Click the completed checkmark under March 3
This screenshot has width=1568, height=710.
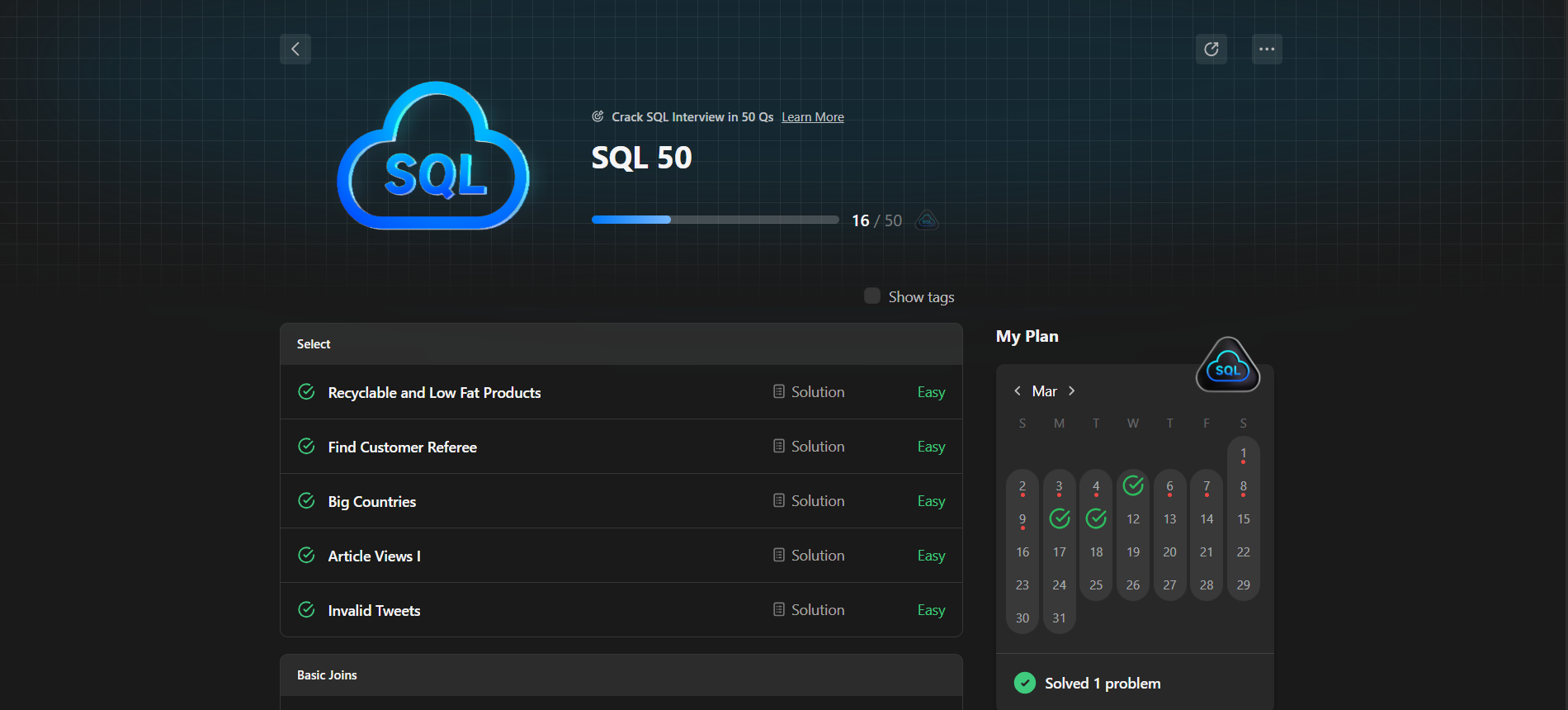[1060, 518]
